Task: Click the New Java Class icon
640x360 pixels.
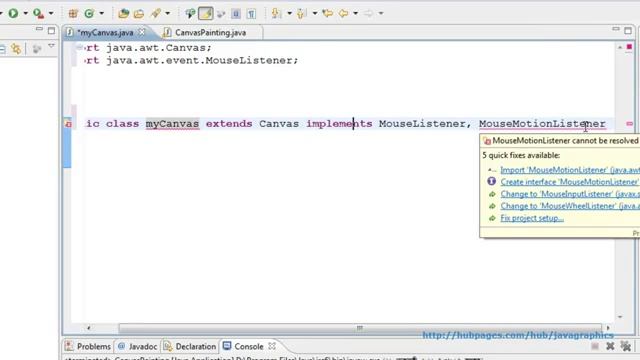Action: (89, 13)
